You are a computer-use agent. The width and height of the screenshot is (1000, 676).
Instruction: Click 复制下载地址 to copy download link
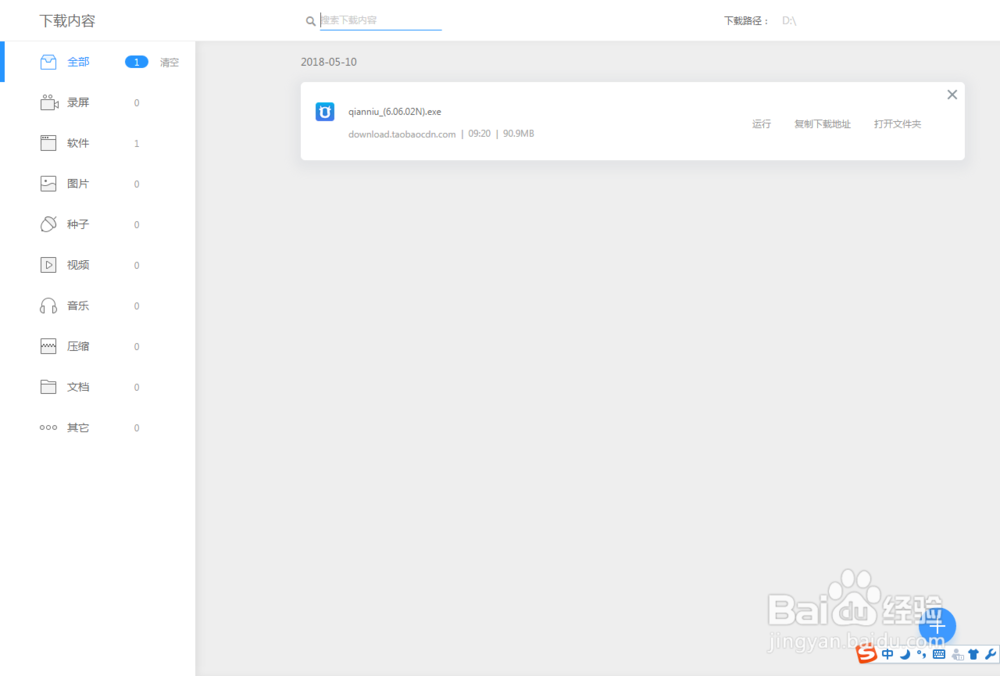coord(822,124)
